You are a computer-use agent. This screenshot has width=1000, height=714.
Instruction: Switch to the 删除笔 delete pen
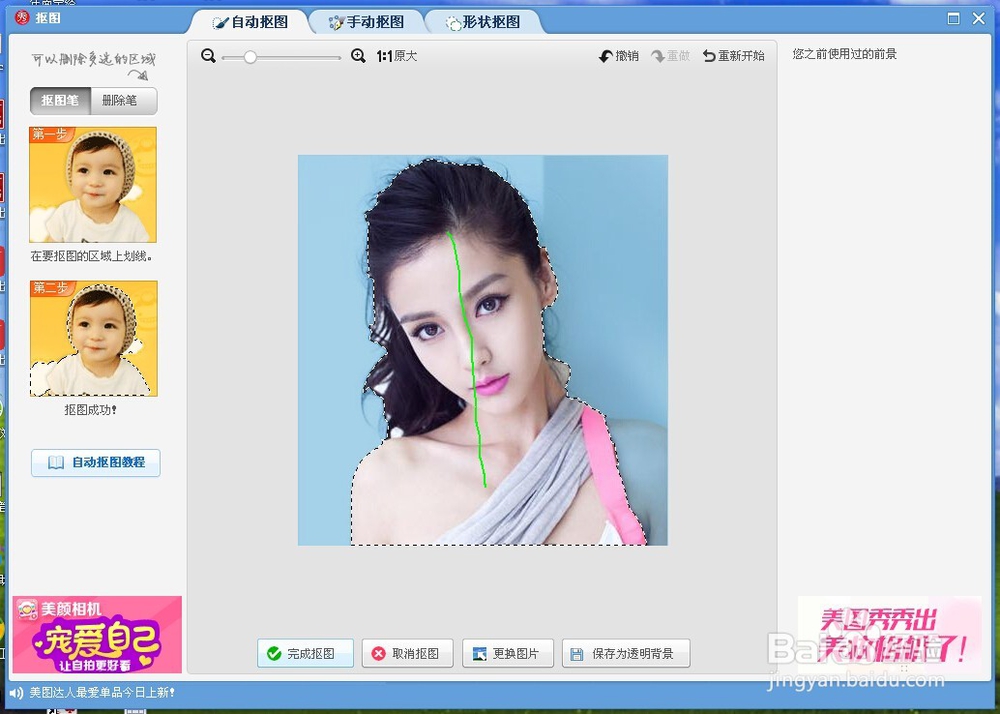click(122, 100)
